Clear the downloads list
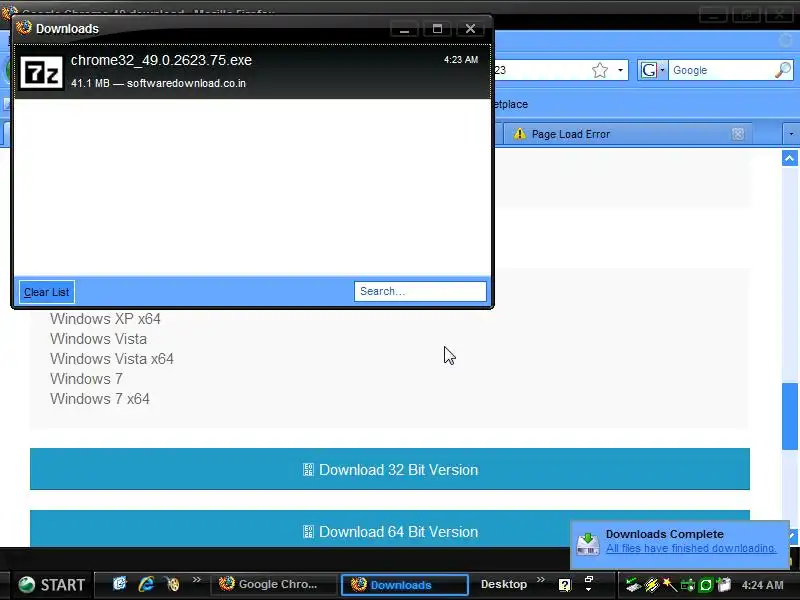 pos(46,292)
